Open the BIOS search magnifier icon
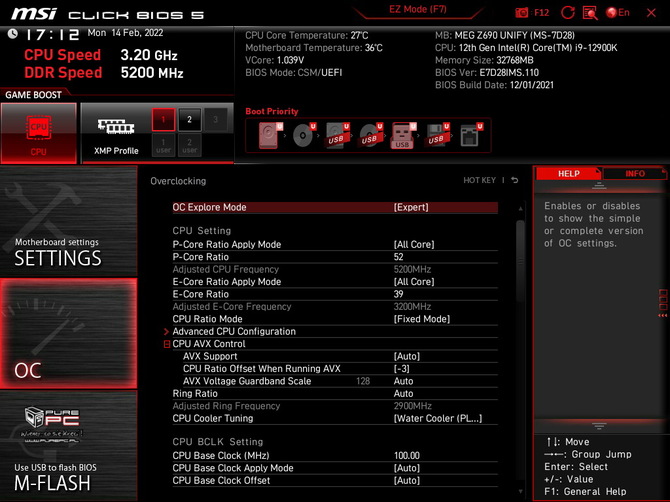 590,13
